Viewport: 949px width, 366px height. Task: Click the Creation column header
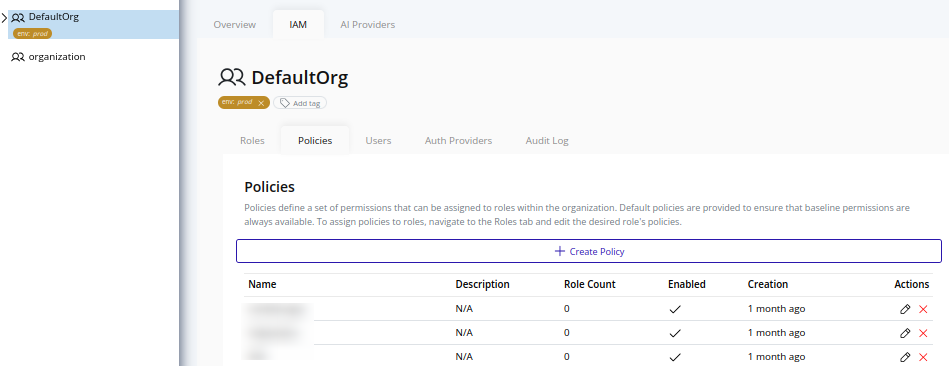[768, 284]
